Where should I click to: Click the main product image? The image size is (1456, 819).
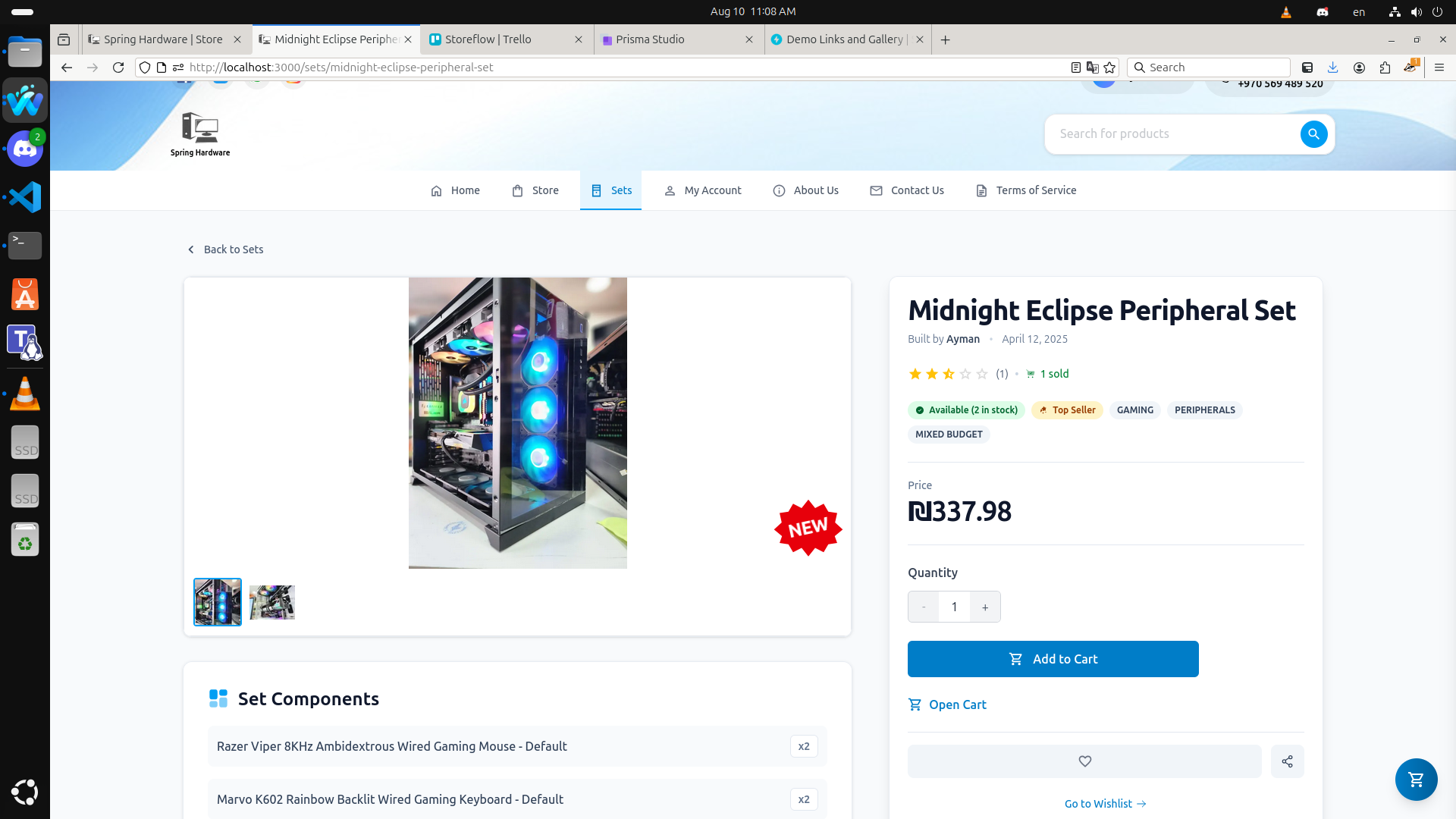click(518, 423)
